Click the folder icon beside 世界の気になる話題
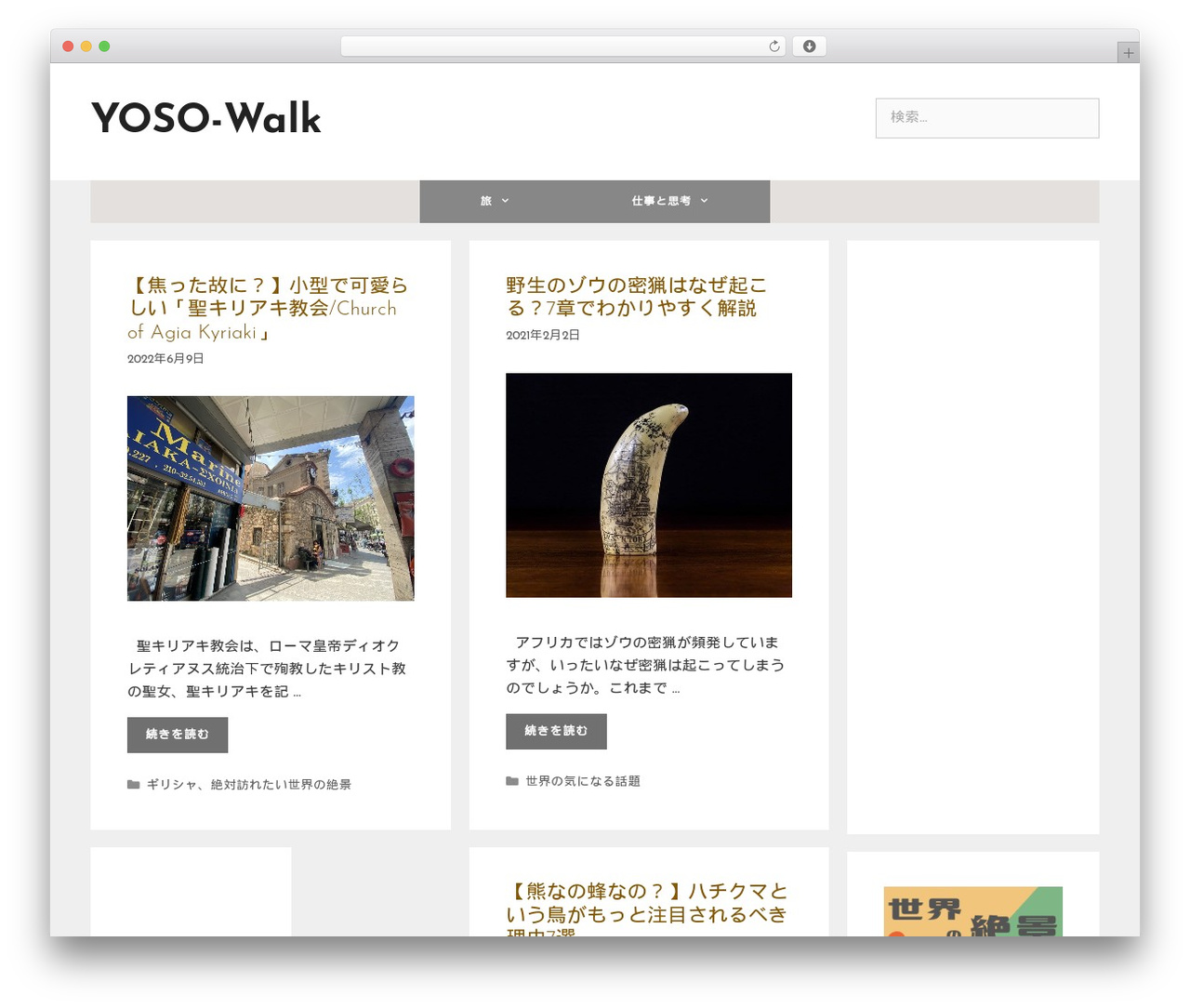The height and width of the screenshot is (1008, 1190). point(512,781)
